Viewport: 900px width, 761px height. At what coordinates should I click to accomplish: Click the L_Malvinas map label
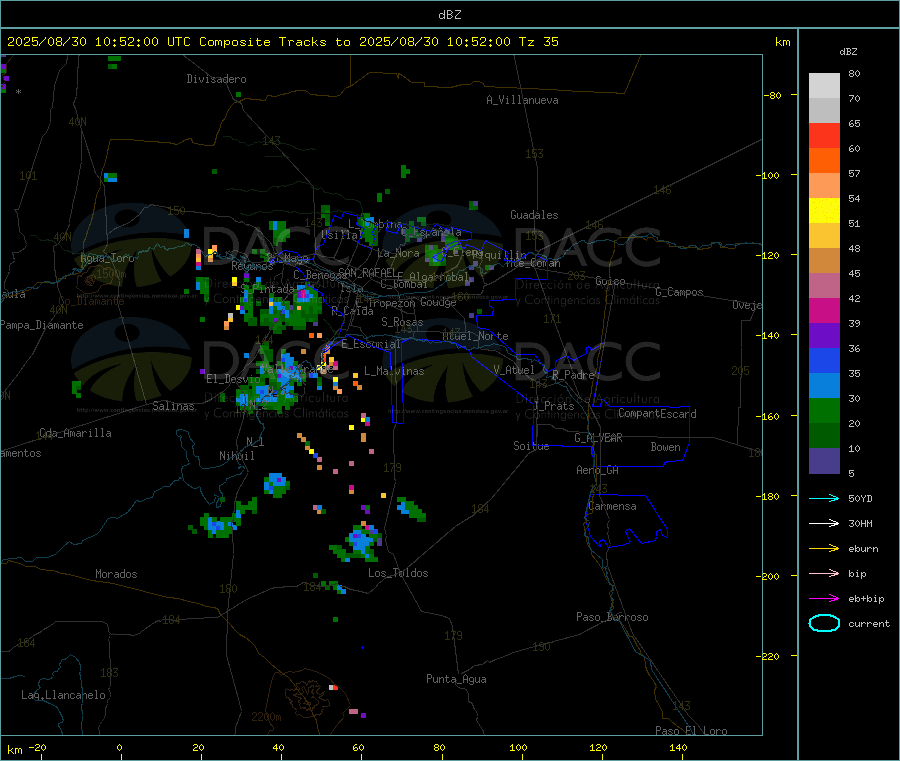point(394,371)
